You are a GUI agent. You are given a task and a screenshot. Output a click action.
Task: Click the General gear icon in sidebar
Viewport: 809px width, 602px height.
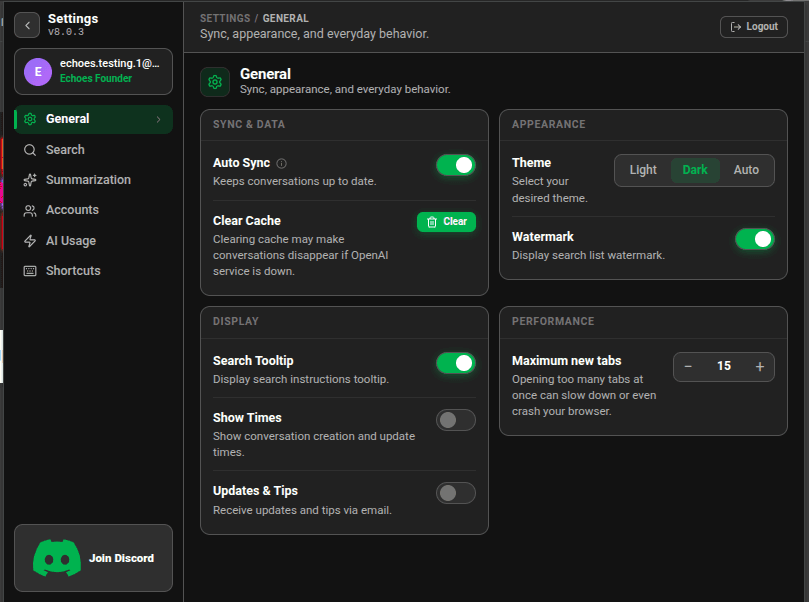tap(30, 119)
